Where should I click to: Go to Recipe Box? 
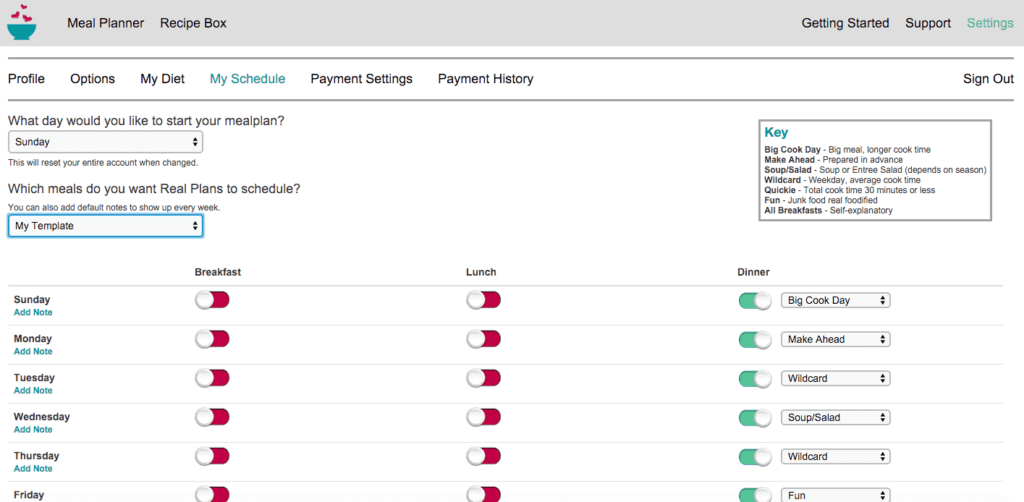click(x=193, y=23)
